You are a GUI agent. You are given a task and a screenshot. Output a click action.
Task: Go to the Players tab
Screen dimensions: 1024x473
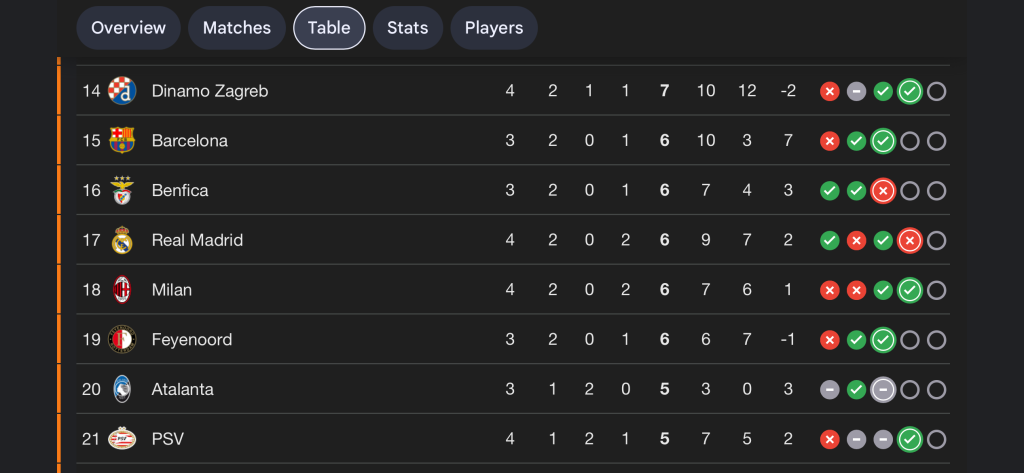(x=494, y=28)
